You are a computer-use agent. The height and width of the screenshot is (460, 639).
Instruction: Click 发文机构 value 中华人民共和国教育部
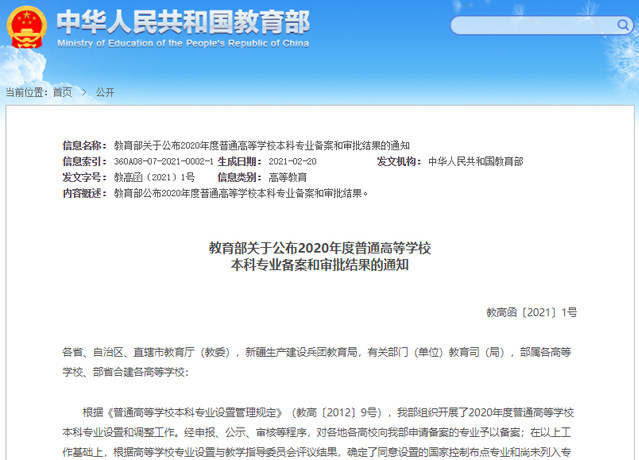[x=475, y=161]
